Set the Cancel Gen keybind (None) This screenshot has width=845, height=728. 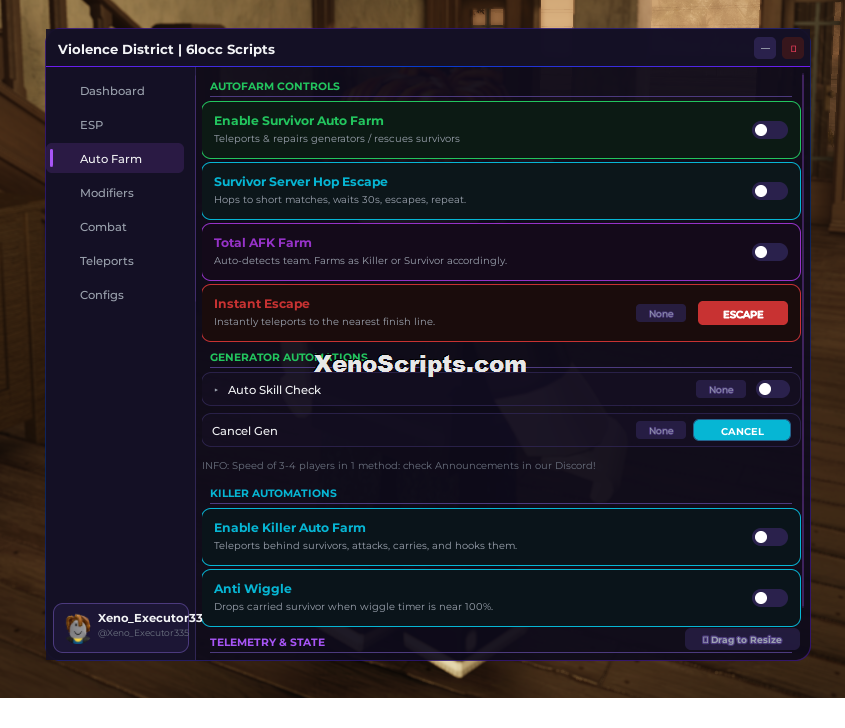click(661, 431)
